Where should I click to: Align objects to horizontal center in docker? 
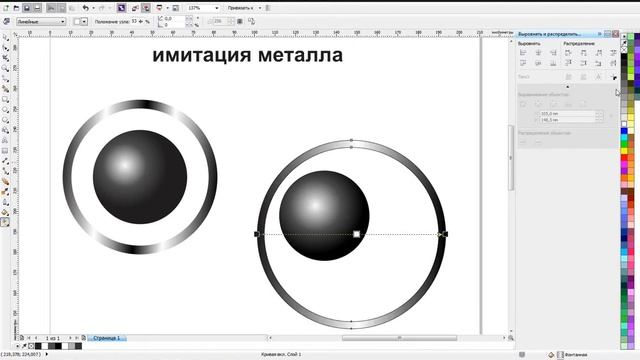(538, 53)
